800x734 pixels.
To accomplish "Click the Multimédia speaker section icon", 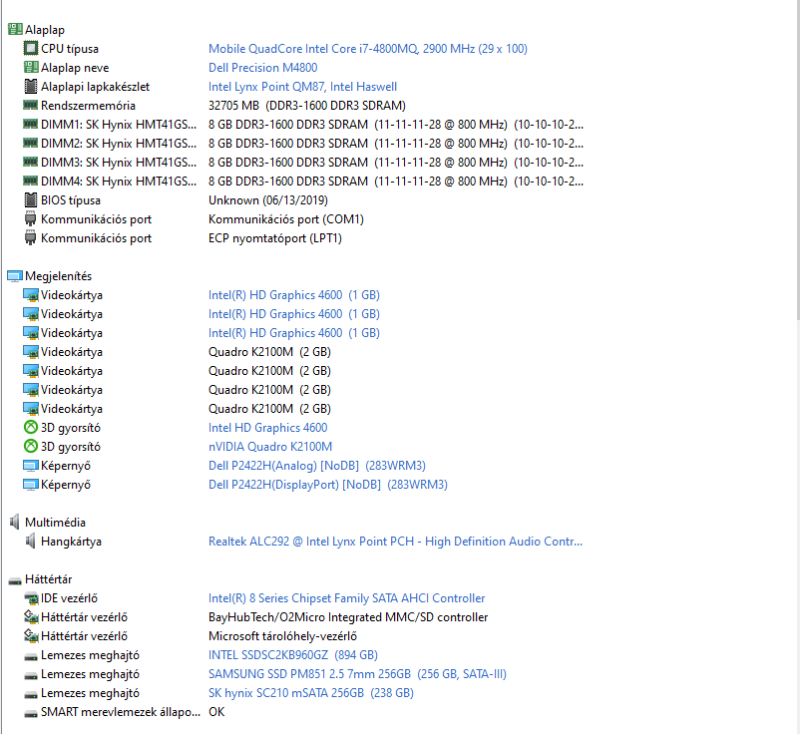I will [14, 522].
